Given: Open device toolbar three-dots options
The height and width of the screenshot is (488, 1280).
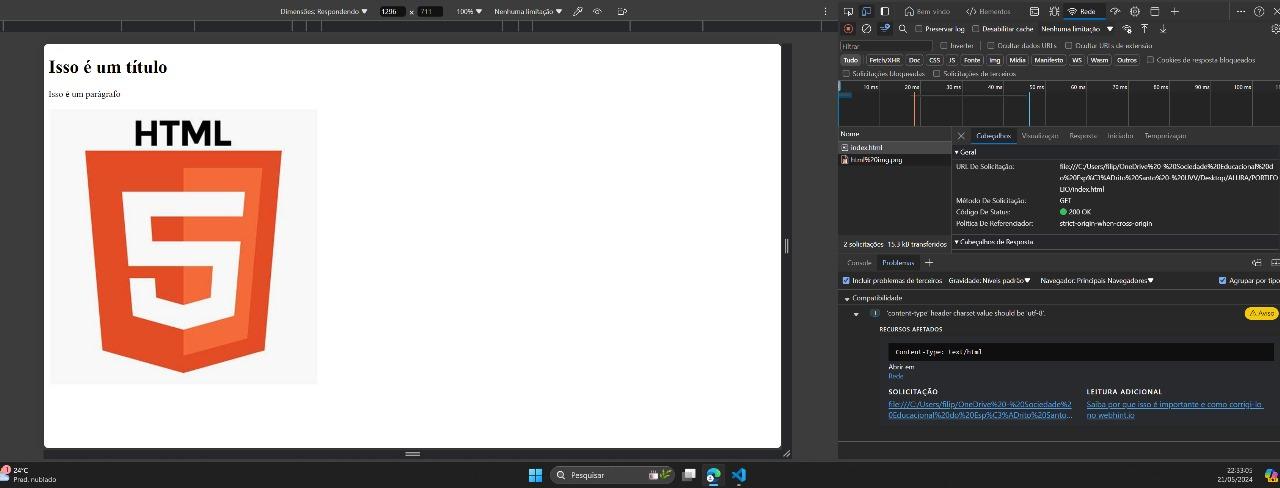Looking at the screenshot, I should (825, 11).
